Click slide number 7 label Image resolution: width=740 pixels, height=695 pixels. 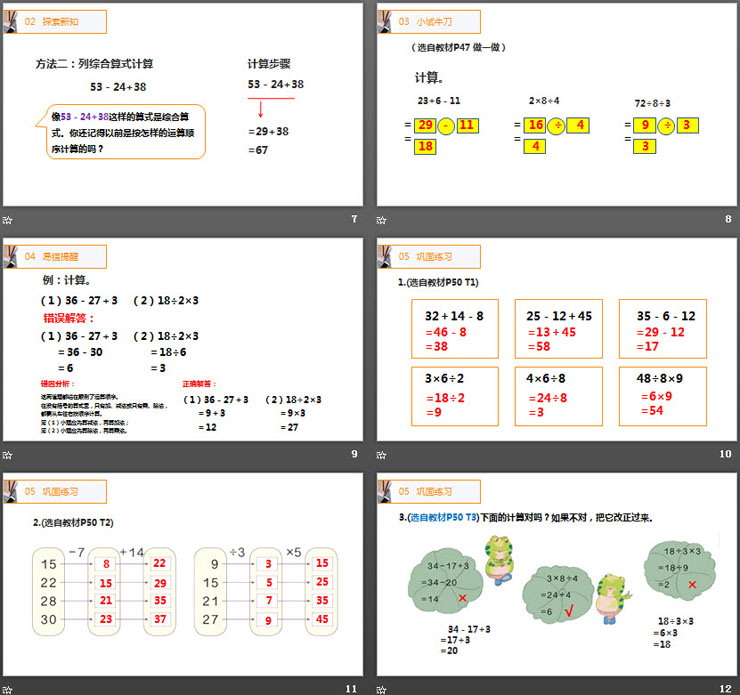click(x=354, y=219)
